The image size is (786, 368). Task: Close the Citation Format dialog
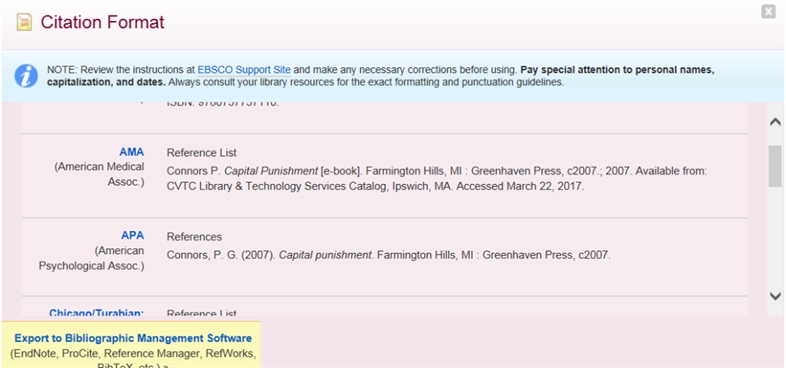pyautogui.click(x=768, y=12)
